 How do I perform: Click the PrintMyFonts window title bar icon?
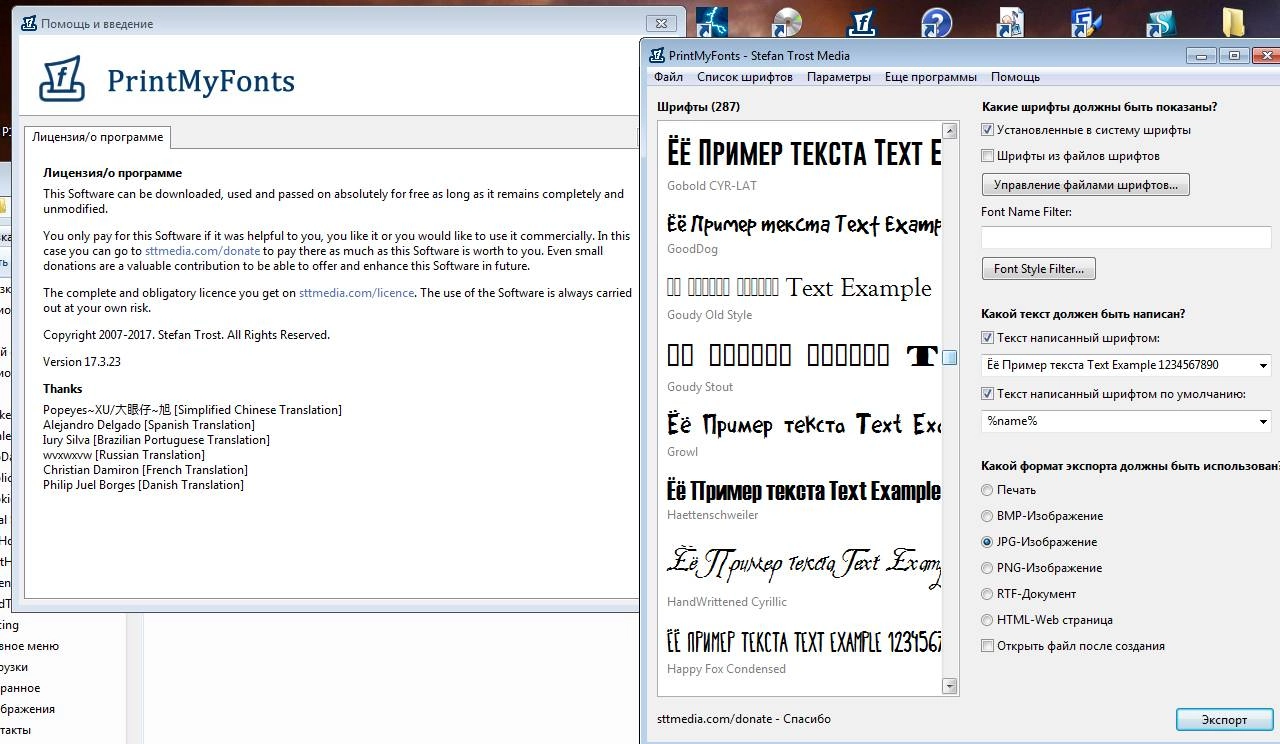(x=656, y=56)
